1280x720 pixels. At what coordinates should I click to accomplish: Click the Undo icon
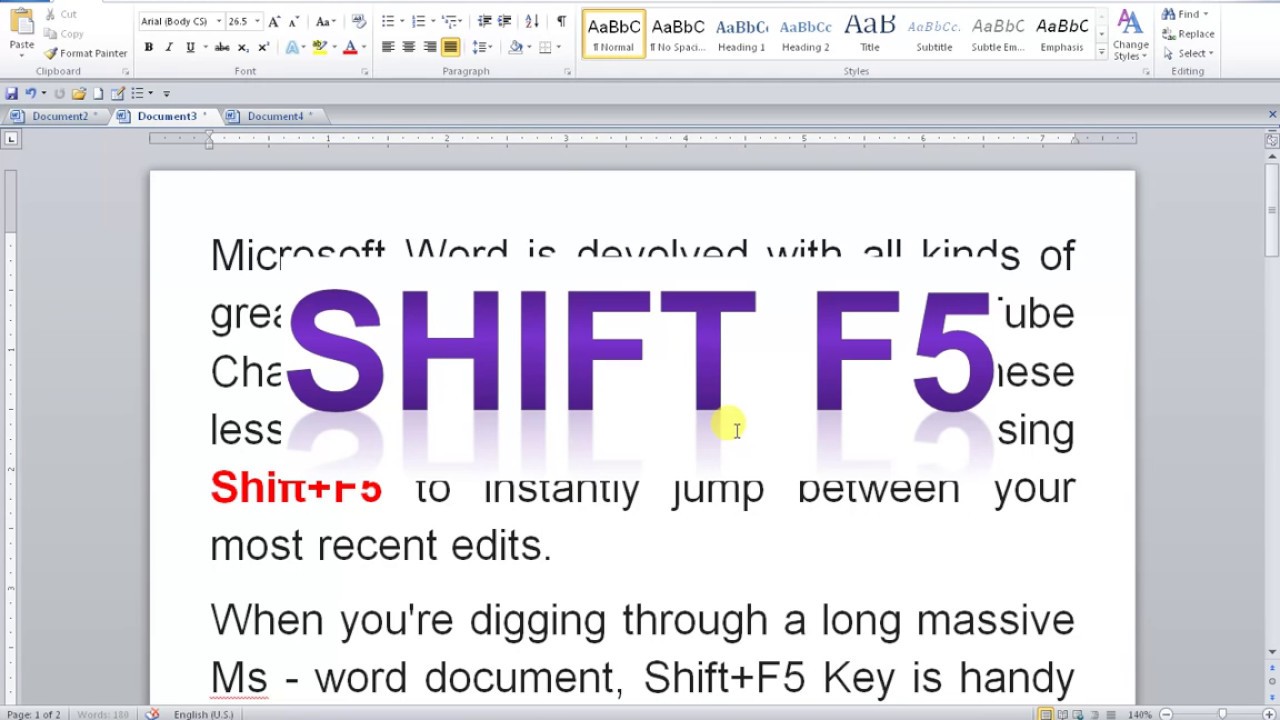[30, 93]
